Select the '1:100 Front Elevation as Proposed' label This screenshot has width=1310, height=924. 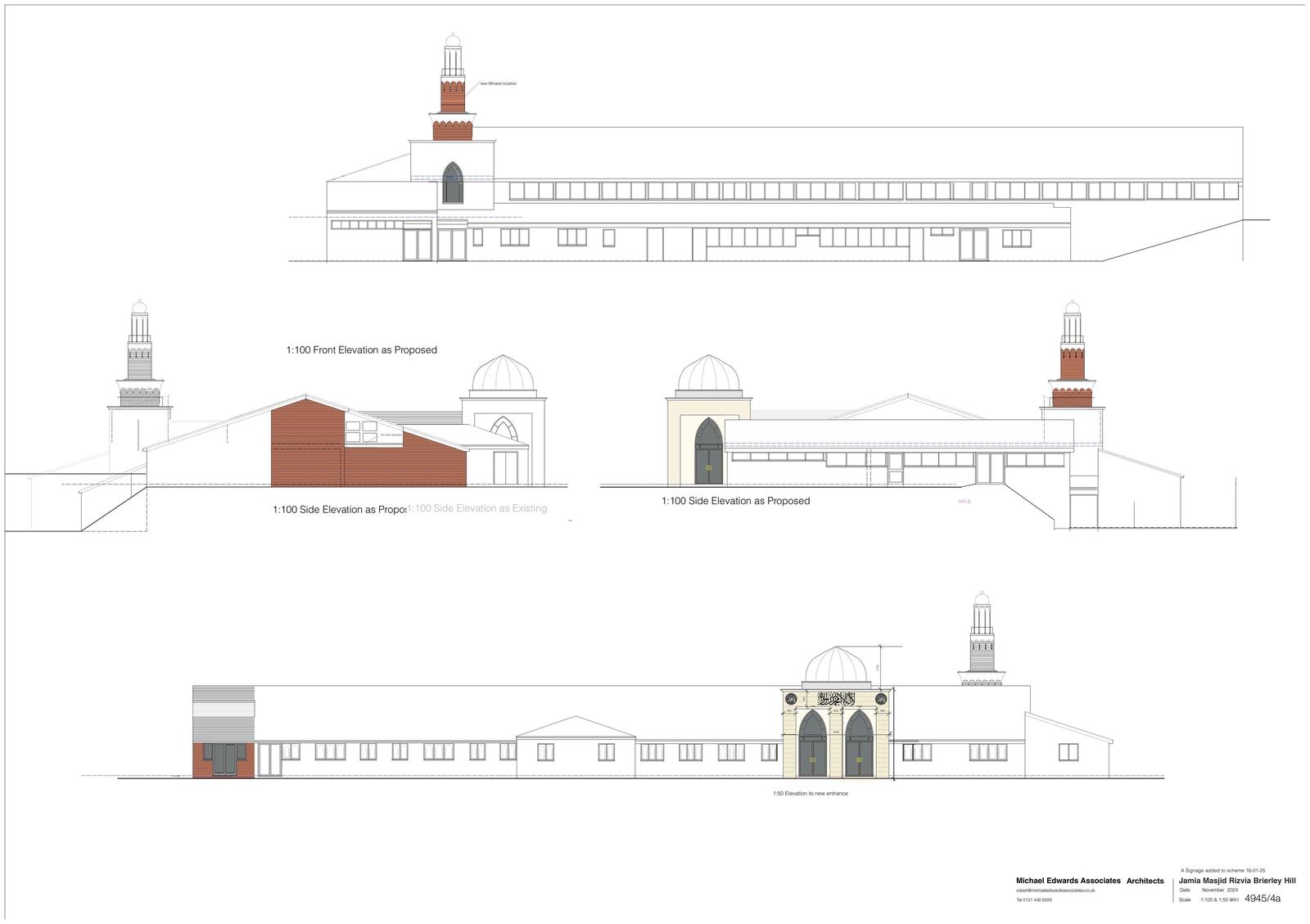click(x=361, y=350)
